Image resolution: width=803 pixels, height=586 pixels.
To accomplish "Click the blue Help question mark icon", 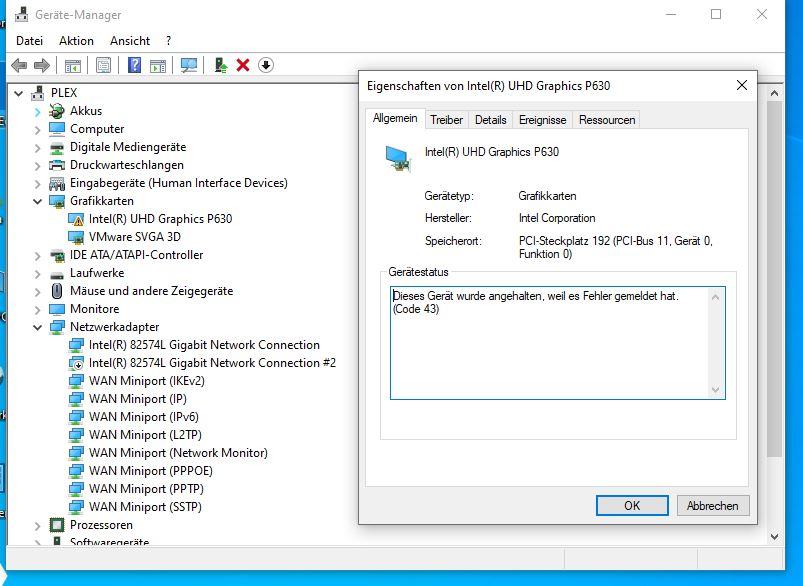I will click(x=134, y=65).
